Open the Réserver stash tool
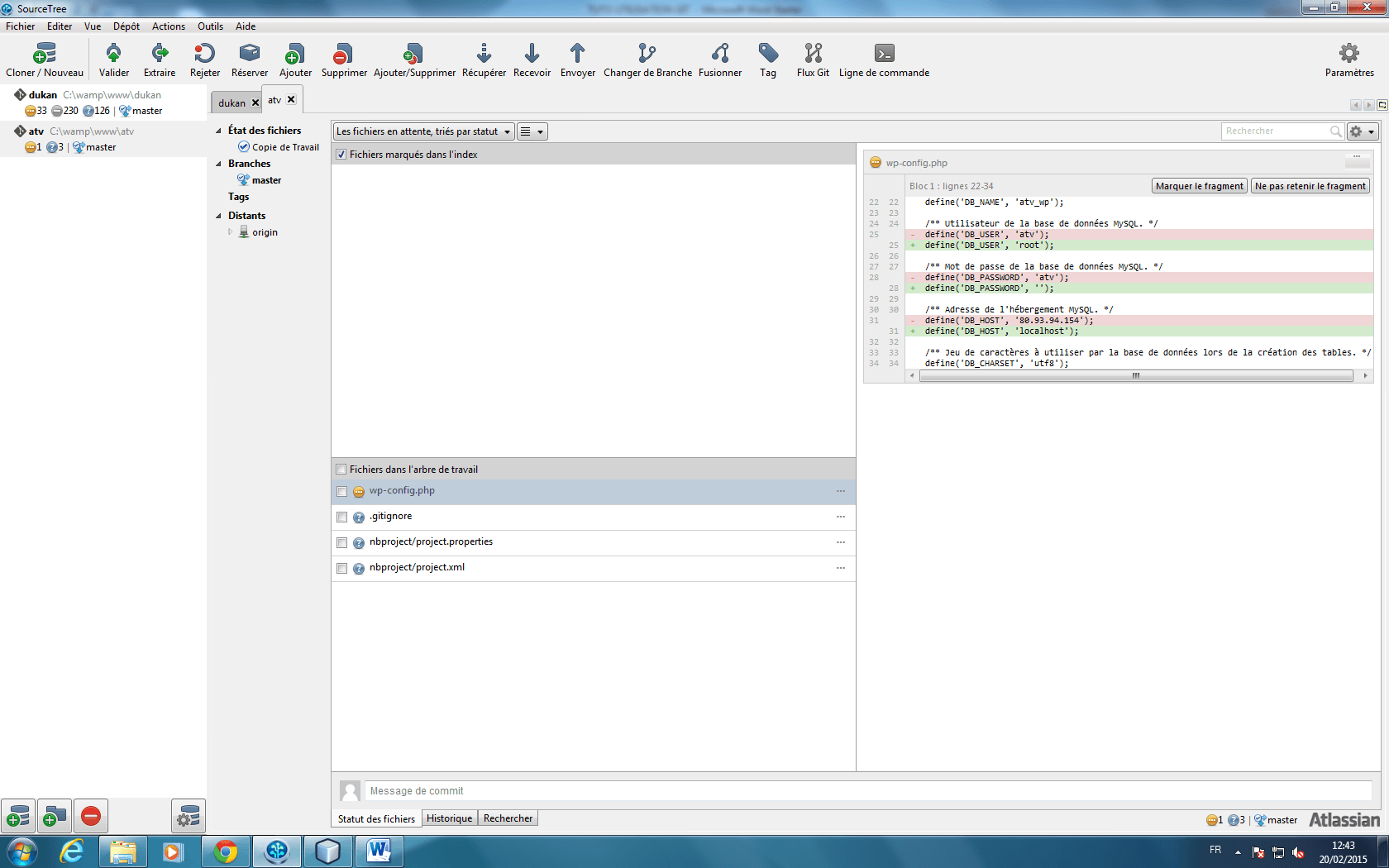This screenshot has height=868, width=1389. click(x=249, y=55)
